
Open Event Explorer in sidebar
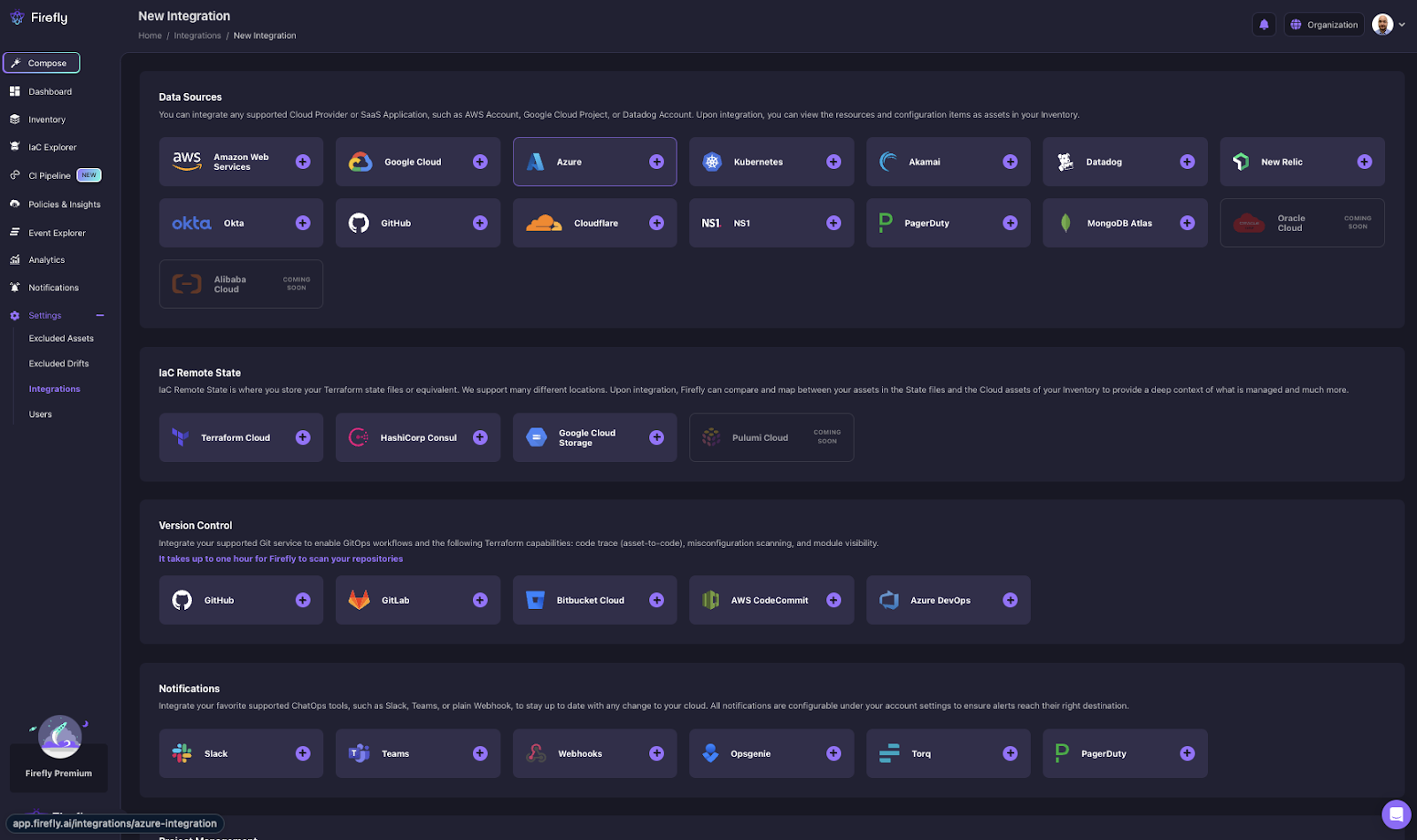[57, 233]
